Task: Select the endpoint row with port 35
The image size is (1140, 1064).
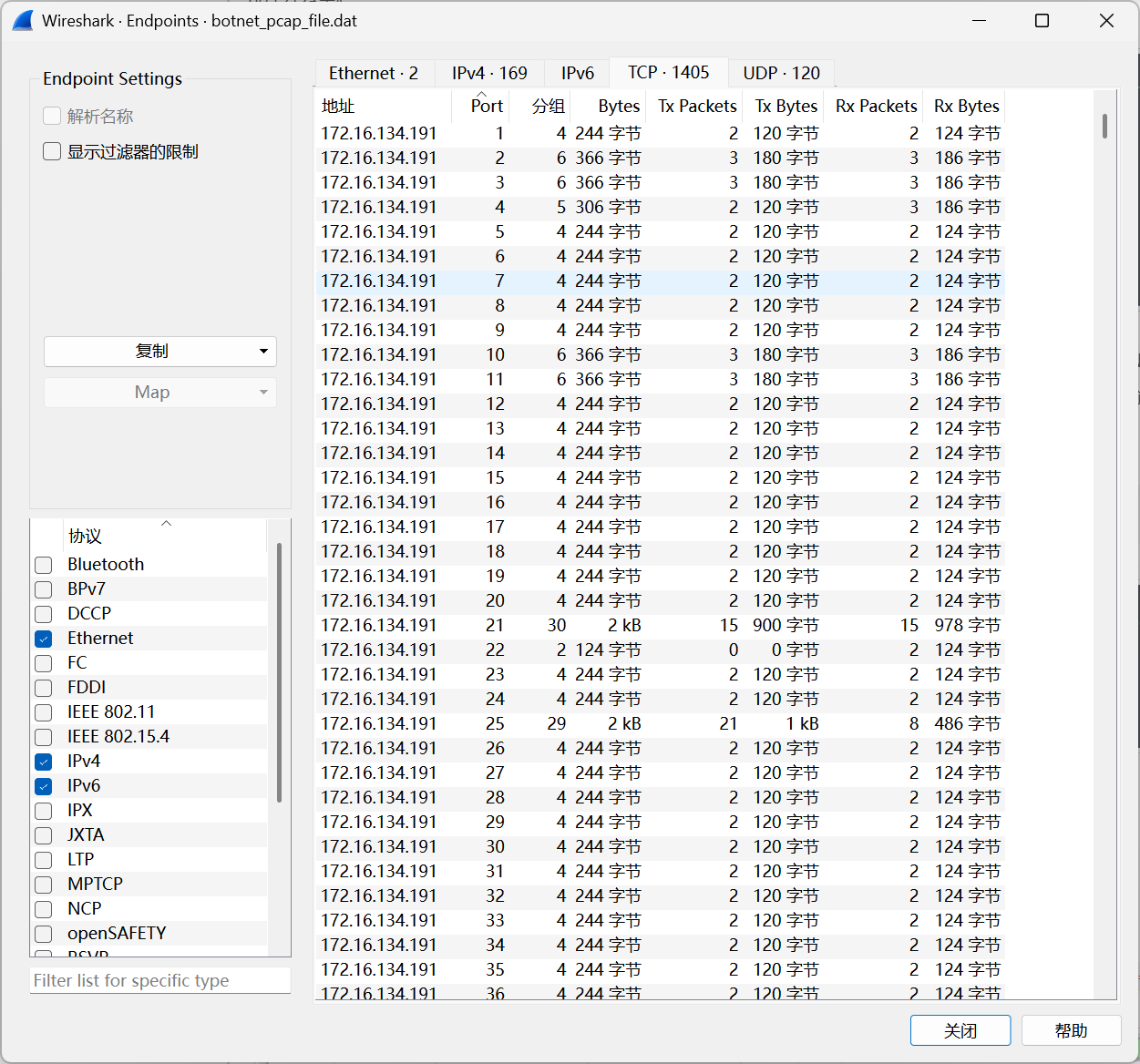Action: [661, 969]
